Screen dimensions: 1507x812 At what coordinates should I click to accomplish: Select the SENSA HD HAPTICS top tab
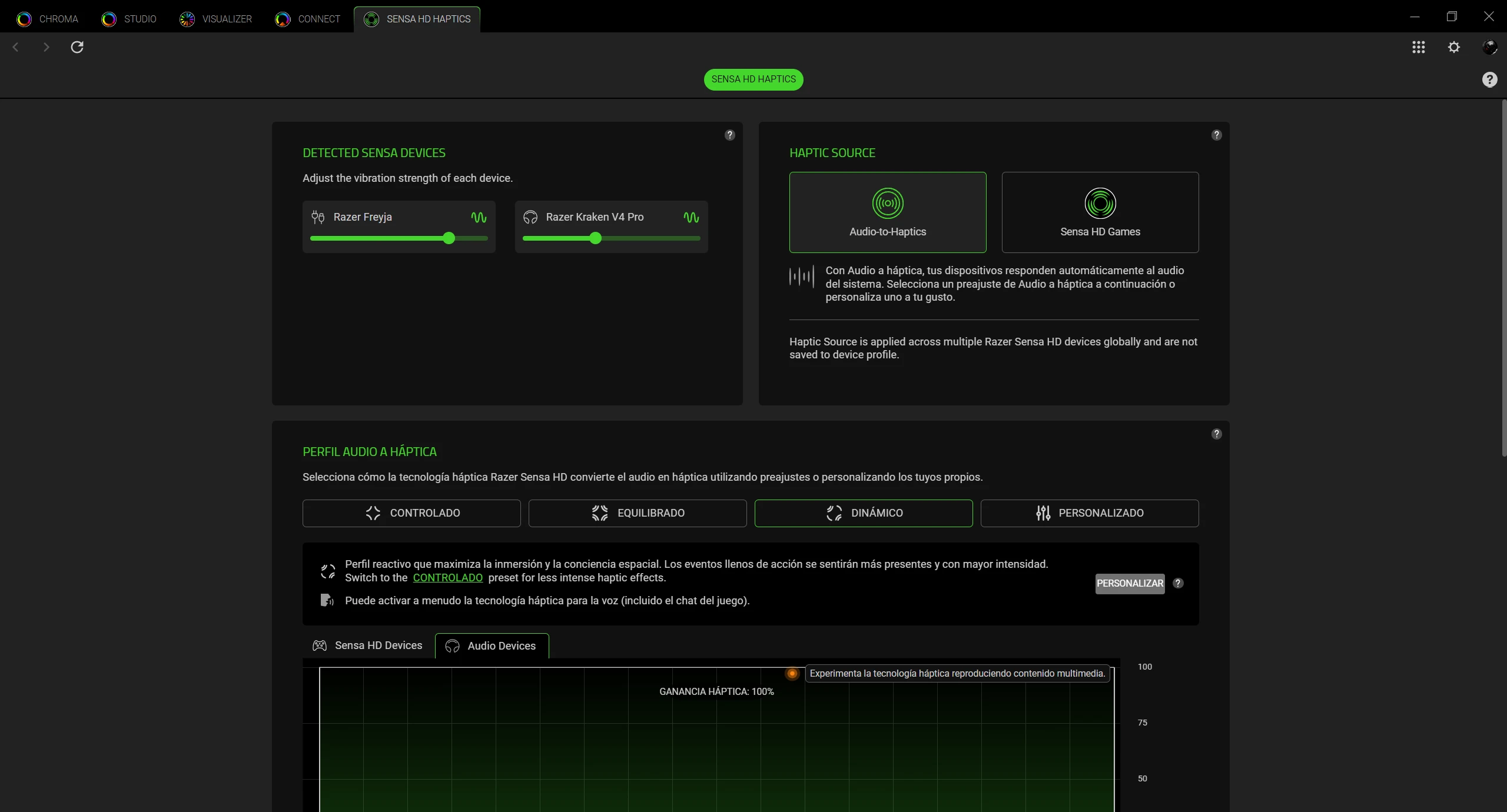[417, 19]
